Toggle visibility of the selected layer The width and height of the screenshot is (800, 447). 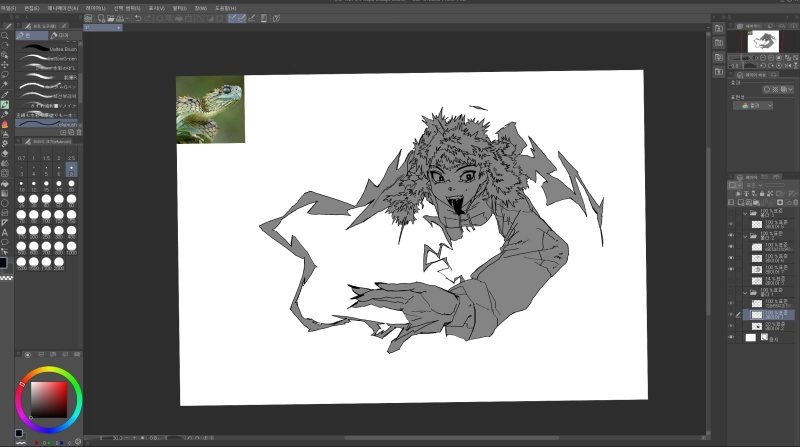click(x=731, y=314)
